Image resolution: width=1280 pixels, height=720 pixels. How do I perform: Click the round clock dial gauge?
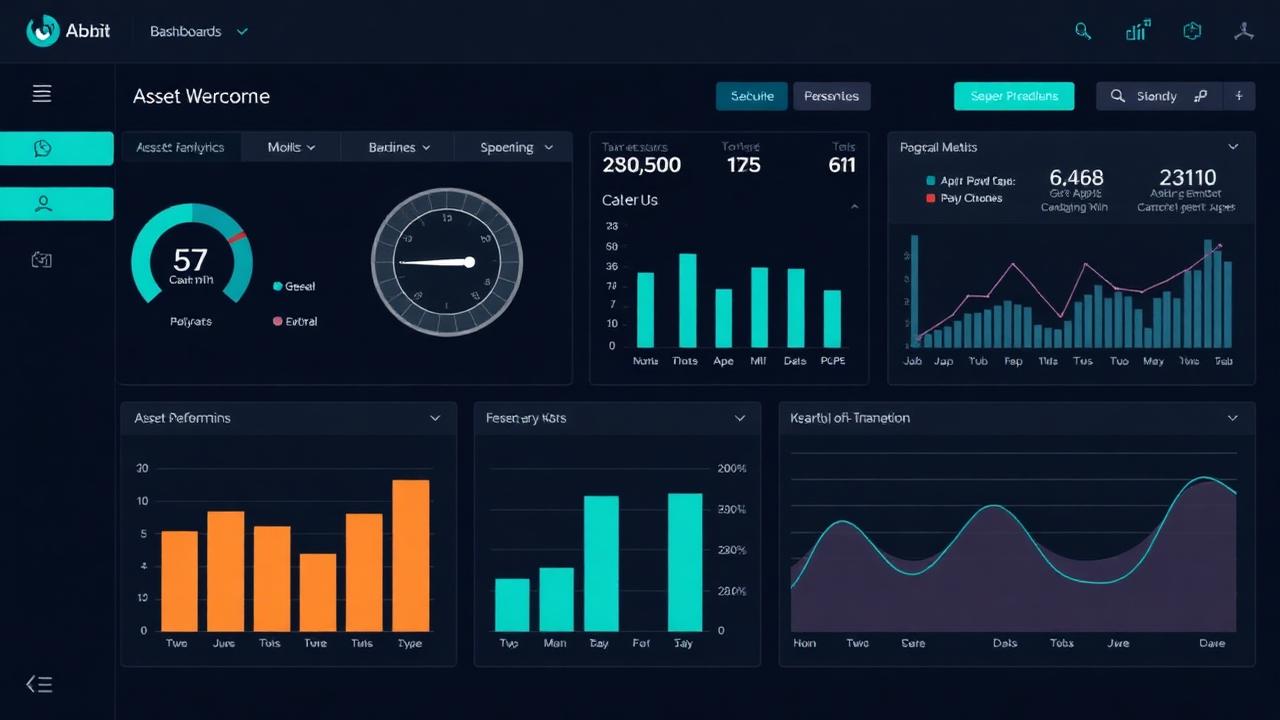pos(447,262)
